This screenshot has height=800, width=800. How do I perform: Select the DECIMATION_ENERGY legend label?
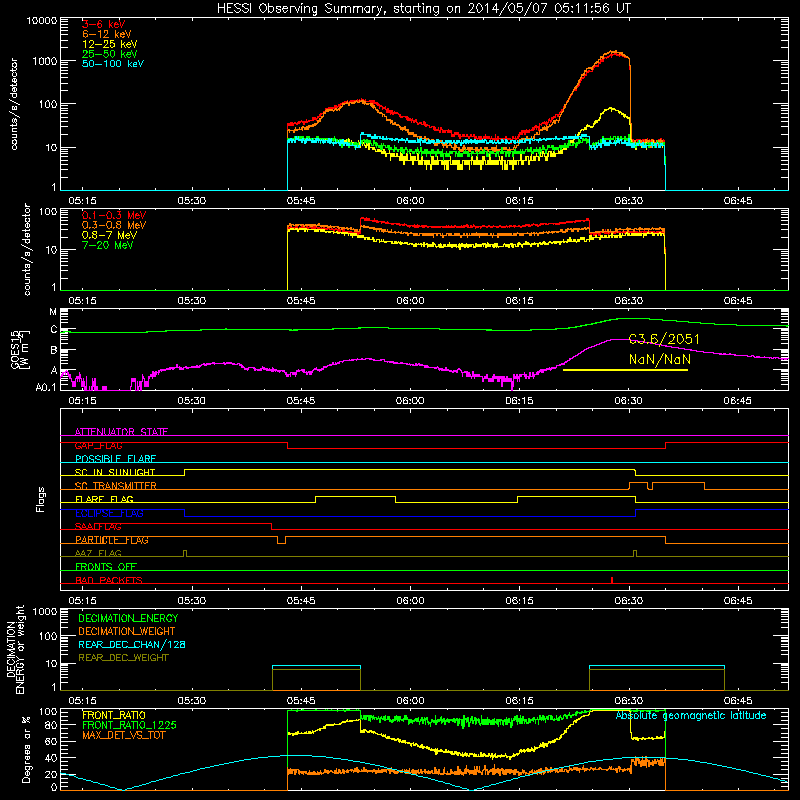(x=128, y=618)
